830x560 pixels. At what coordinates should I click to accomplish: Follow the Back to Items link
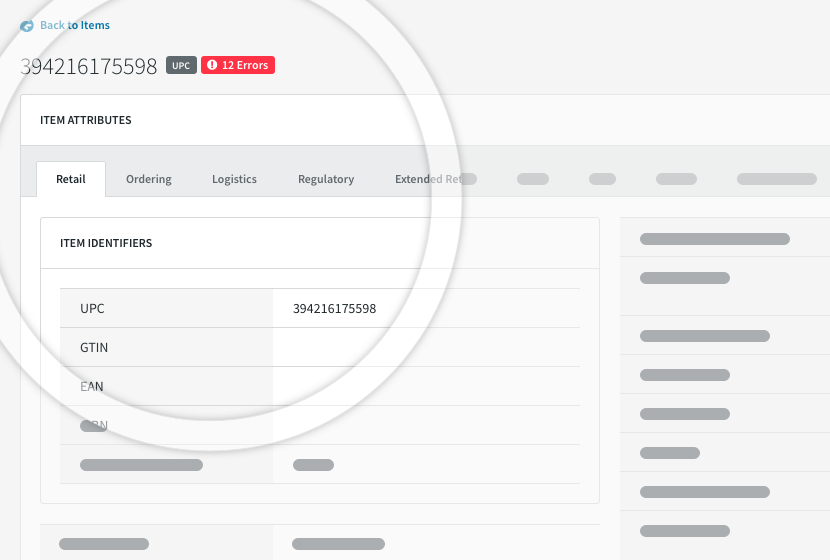click(x=75, y=25)
